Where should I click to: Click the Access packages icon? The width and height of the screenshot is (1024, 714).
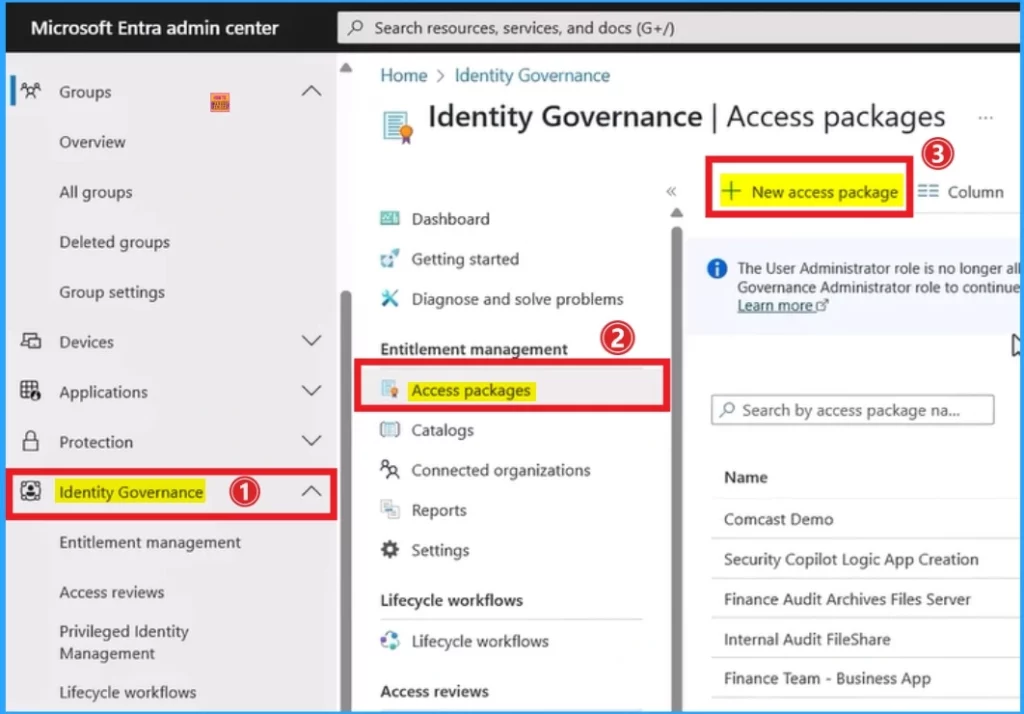390,389
